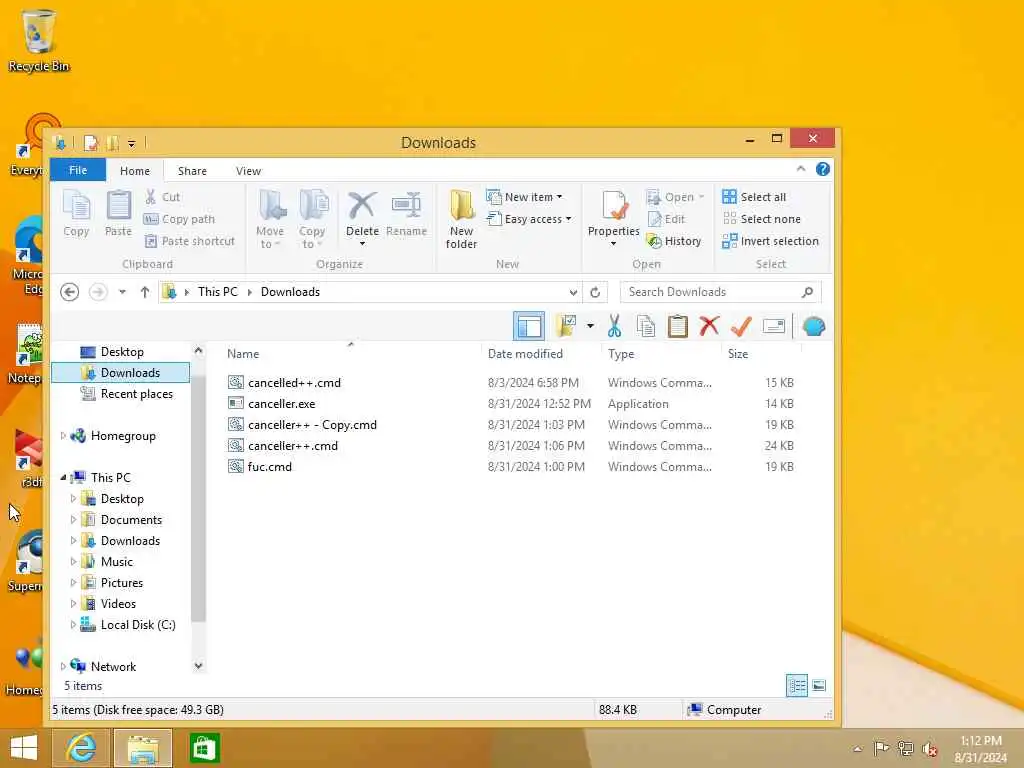Collapse the ribbon with the chevron
The image size is (1024, 768).
click(x=801, y=169)
